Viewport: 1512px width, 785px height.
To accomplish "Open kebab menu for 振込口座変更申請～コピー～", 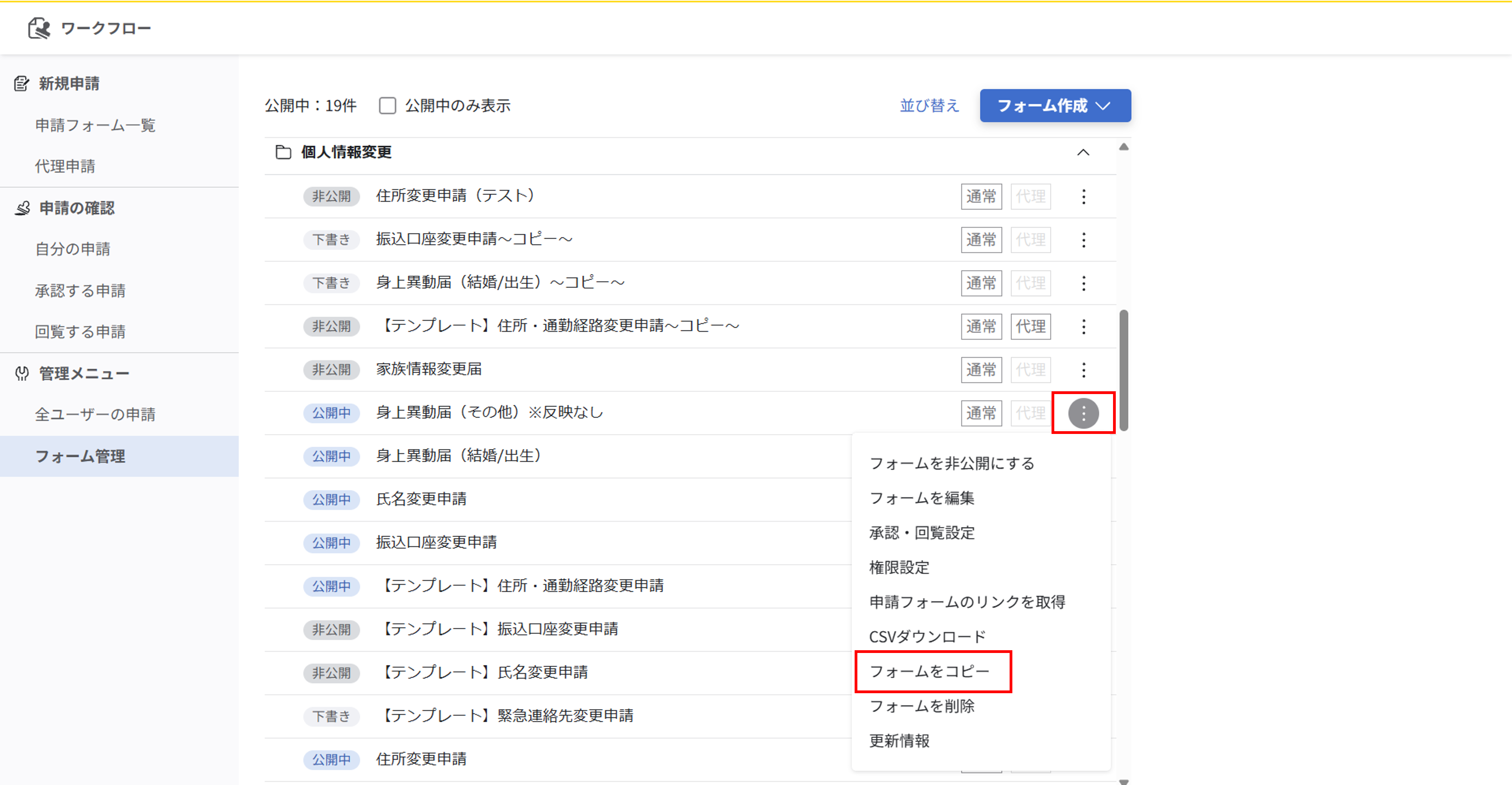I will [x=1083, y=240].
